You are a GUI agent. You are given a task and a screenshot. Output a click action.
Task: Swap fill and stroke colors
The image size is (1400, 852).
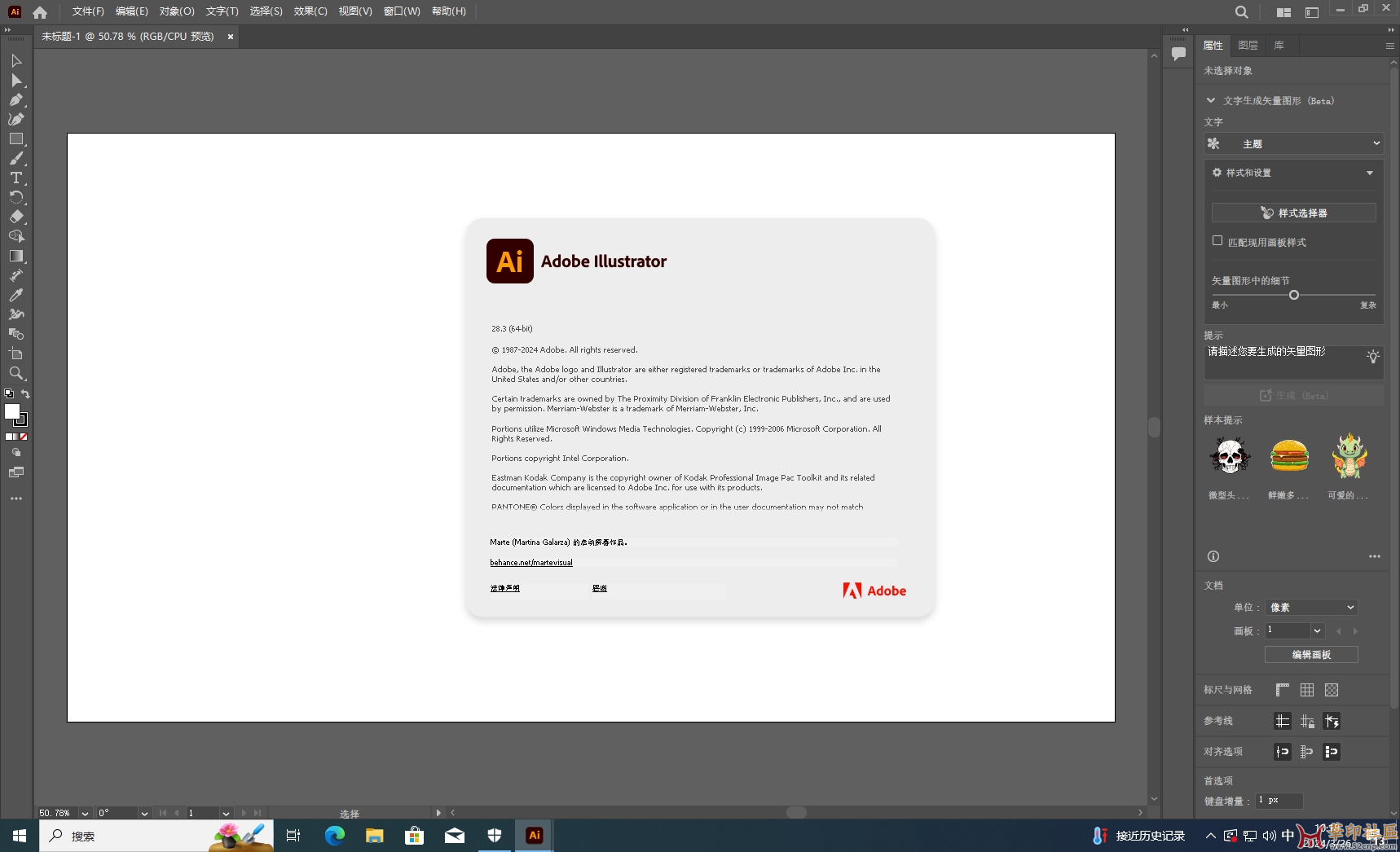coord(25,394)
